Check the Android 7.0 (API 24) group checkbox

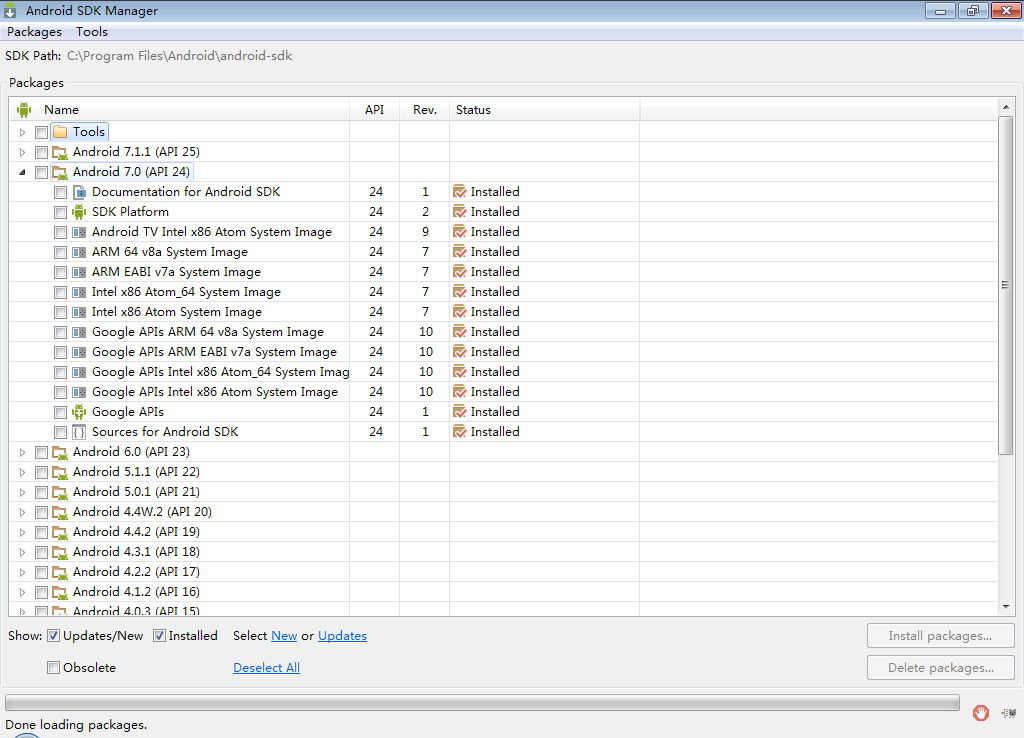41,172
